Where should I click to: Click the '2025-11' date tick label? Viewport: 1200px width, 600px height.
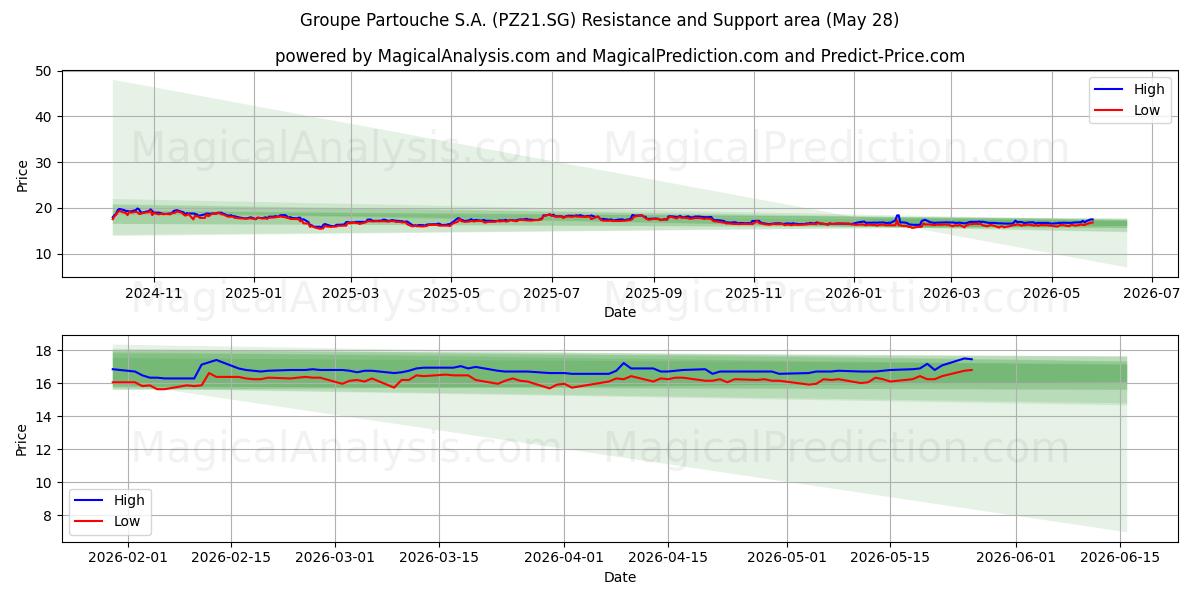(753, 294)
